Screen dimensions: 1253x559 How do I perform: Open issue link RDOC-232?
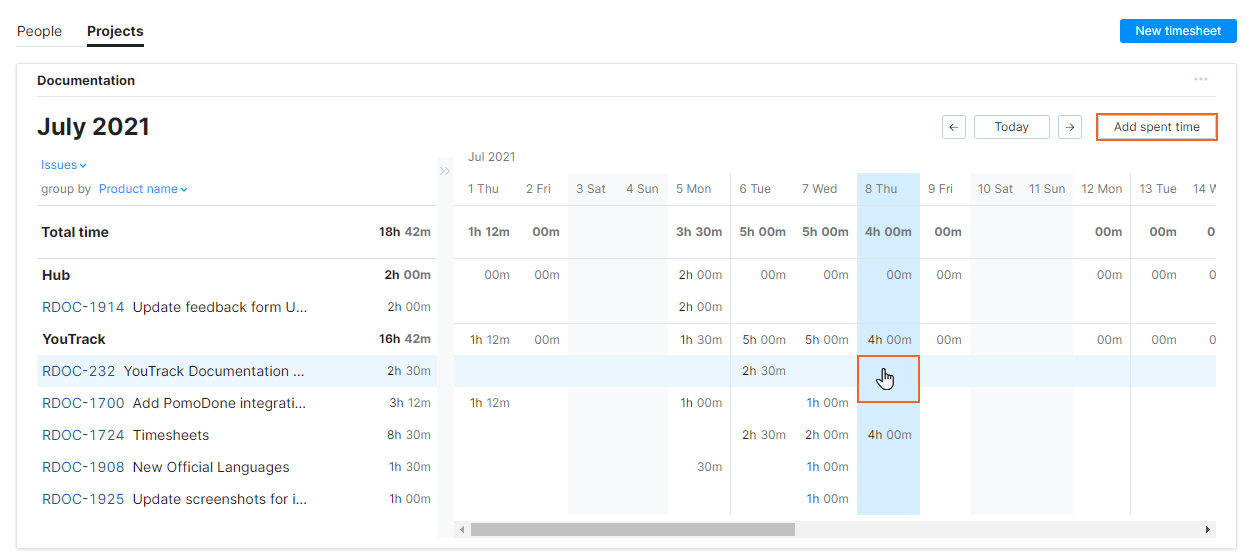pyautogui.click(x=78, y=371)
